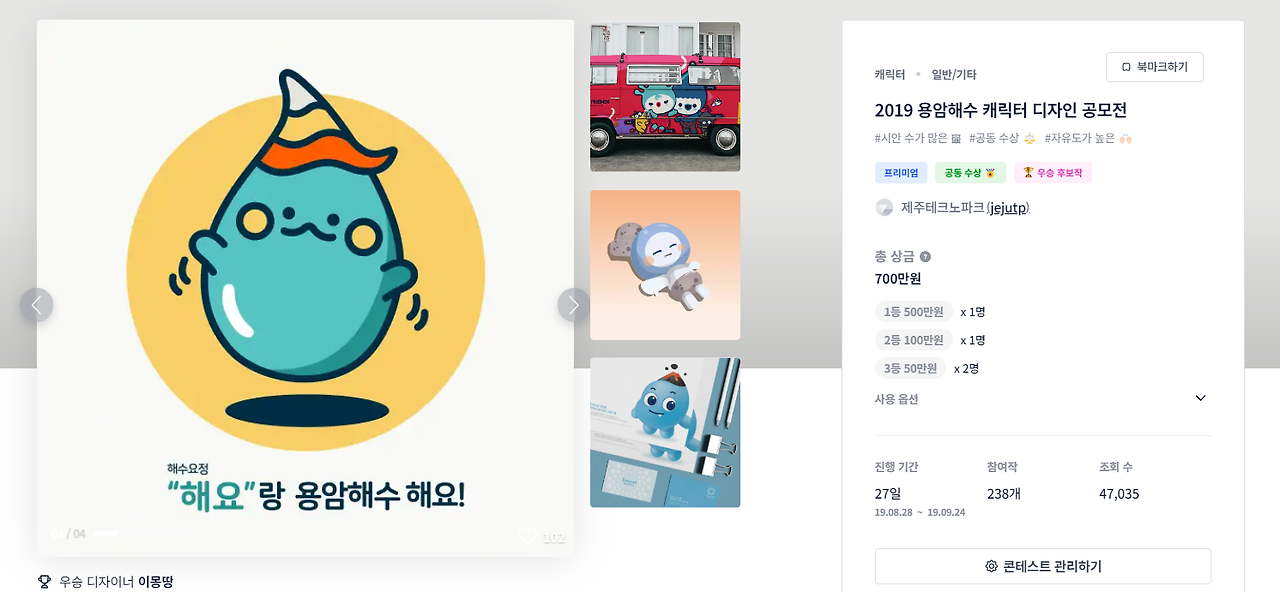Image resolution: width=1280 pixels, height=592 pixels.
Task: Click the 우승 후보작 pink badge
Action: pyautogui.click(x=1053, y=173)
